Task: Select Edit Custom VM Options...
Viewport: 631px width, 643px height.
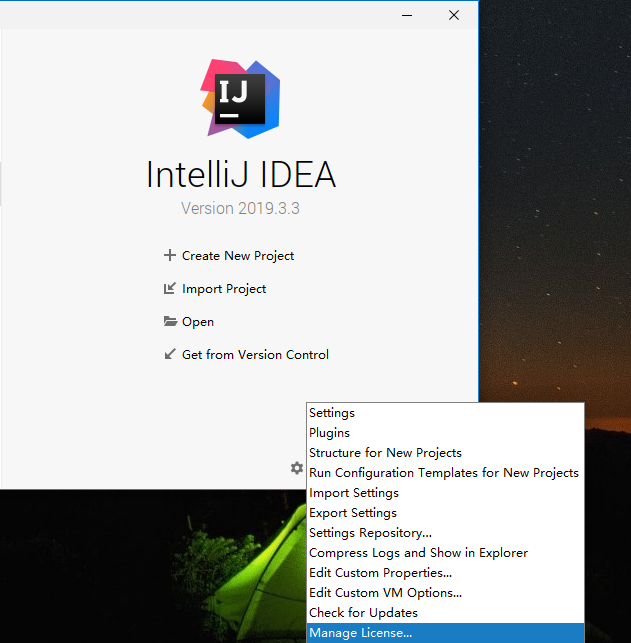Action: tap(445, 593)
